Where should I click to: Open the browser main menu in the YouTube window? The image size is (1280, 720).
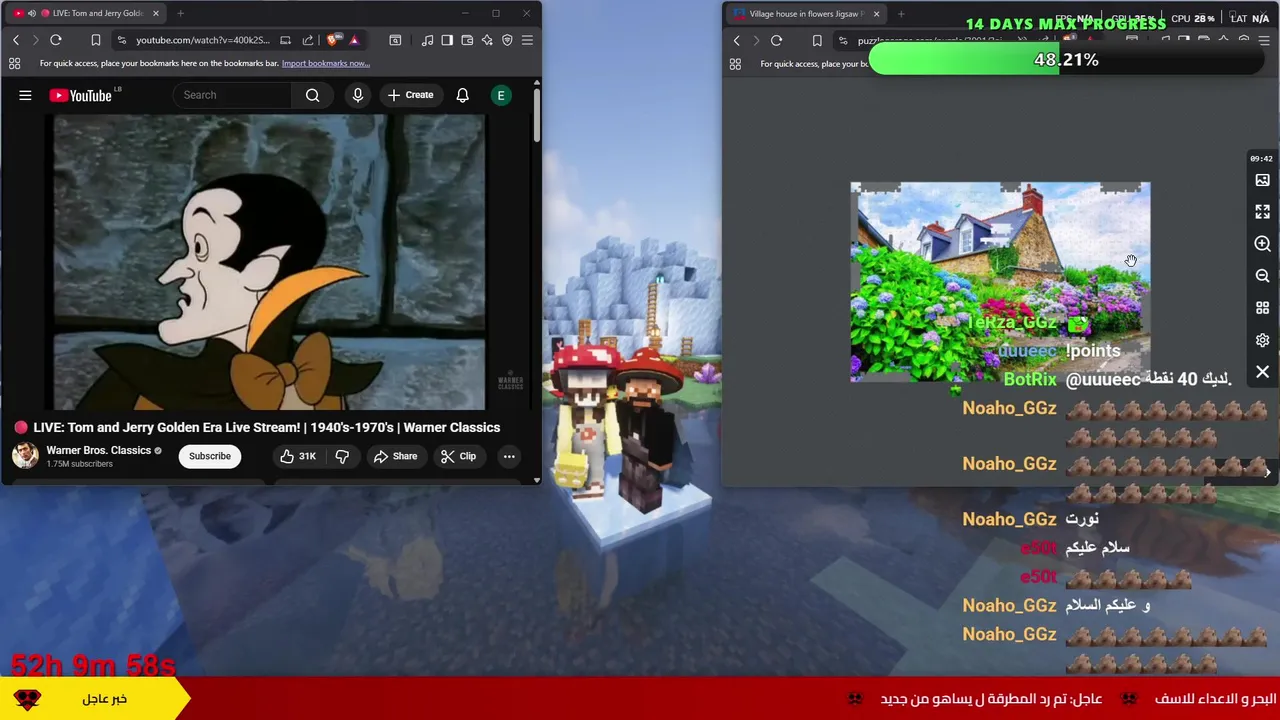tap(527, 40)
